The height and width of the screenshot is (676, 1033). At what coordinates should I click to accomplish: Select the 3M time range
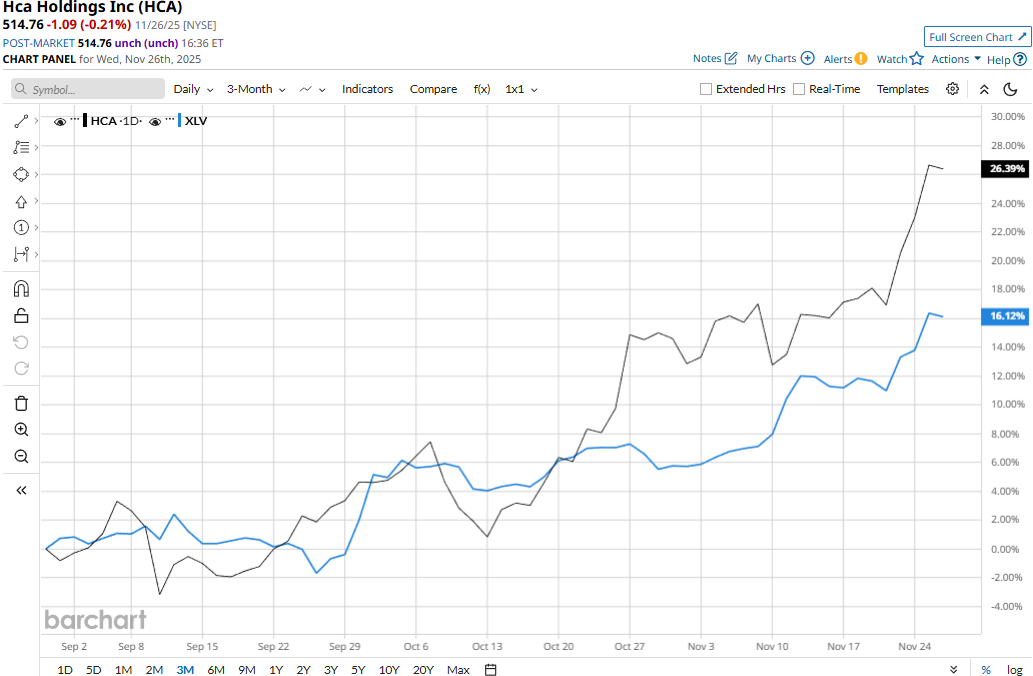(185, 669)
